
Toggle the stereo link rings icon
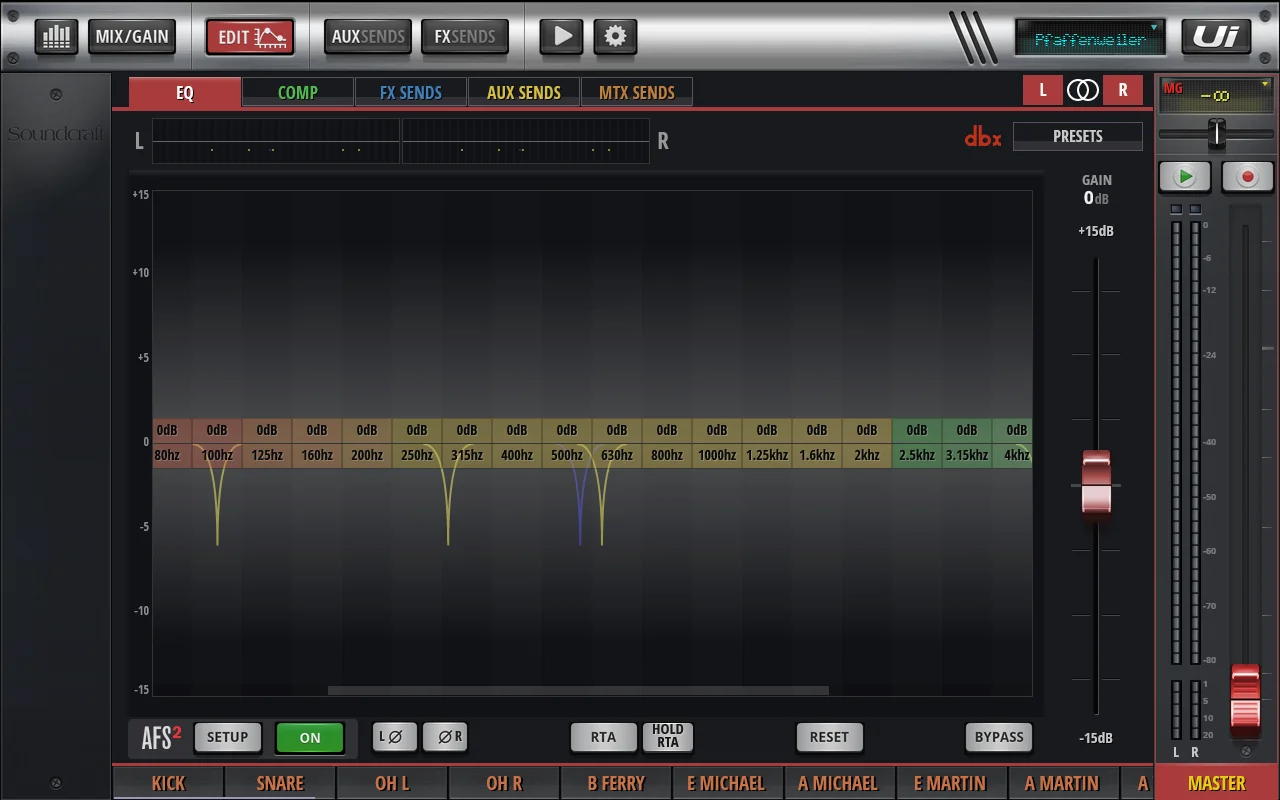(1082, 90)
